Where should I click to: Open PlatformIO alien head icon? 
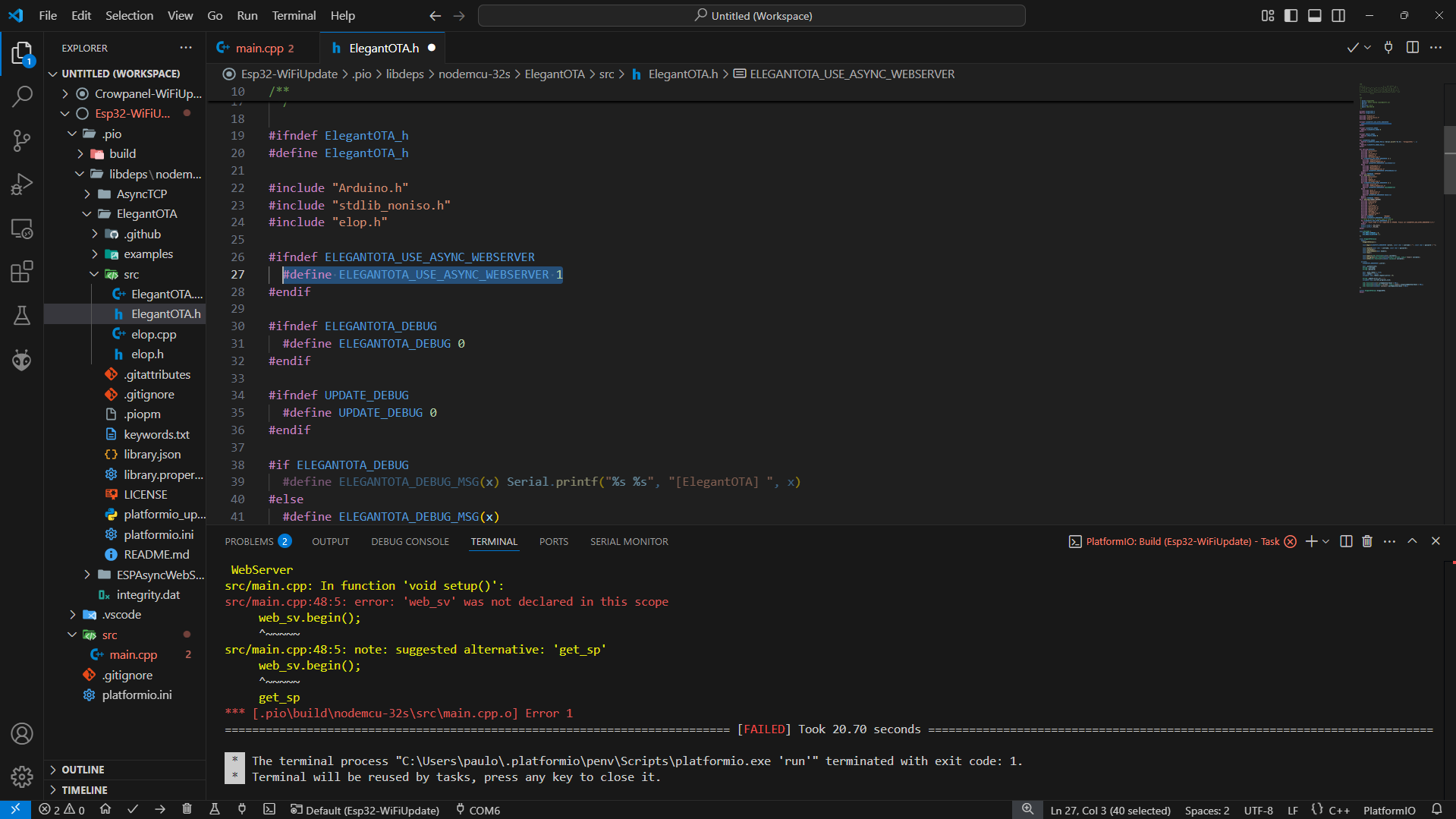pyautogui.click(x=22, y=360)
